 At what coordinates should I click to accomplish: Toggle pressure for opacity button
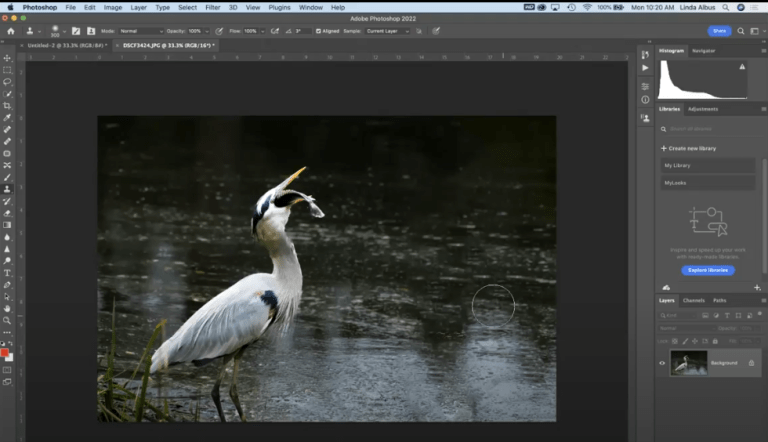click(219, 31)
